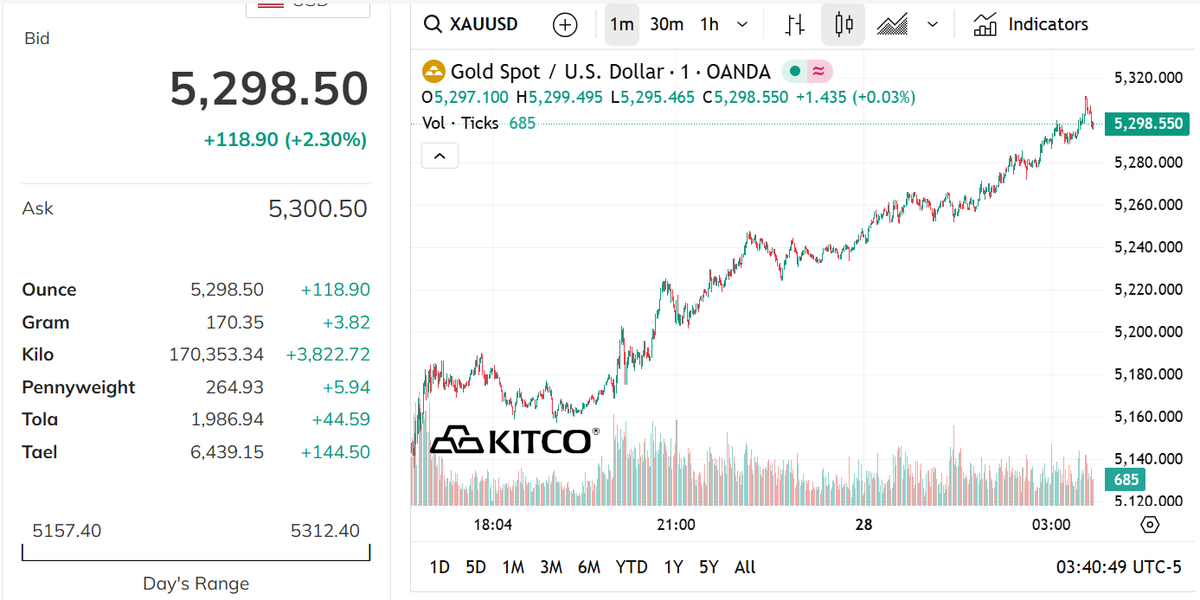Click the 5,298.550 price label on axis
This screenshot has width=1200, height=600.
tap(1147, 124)
